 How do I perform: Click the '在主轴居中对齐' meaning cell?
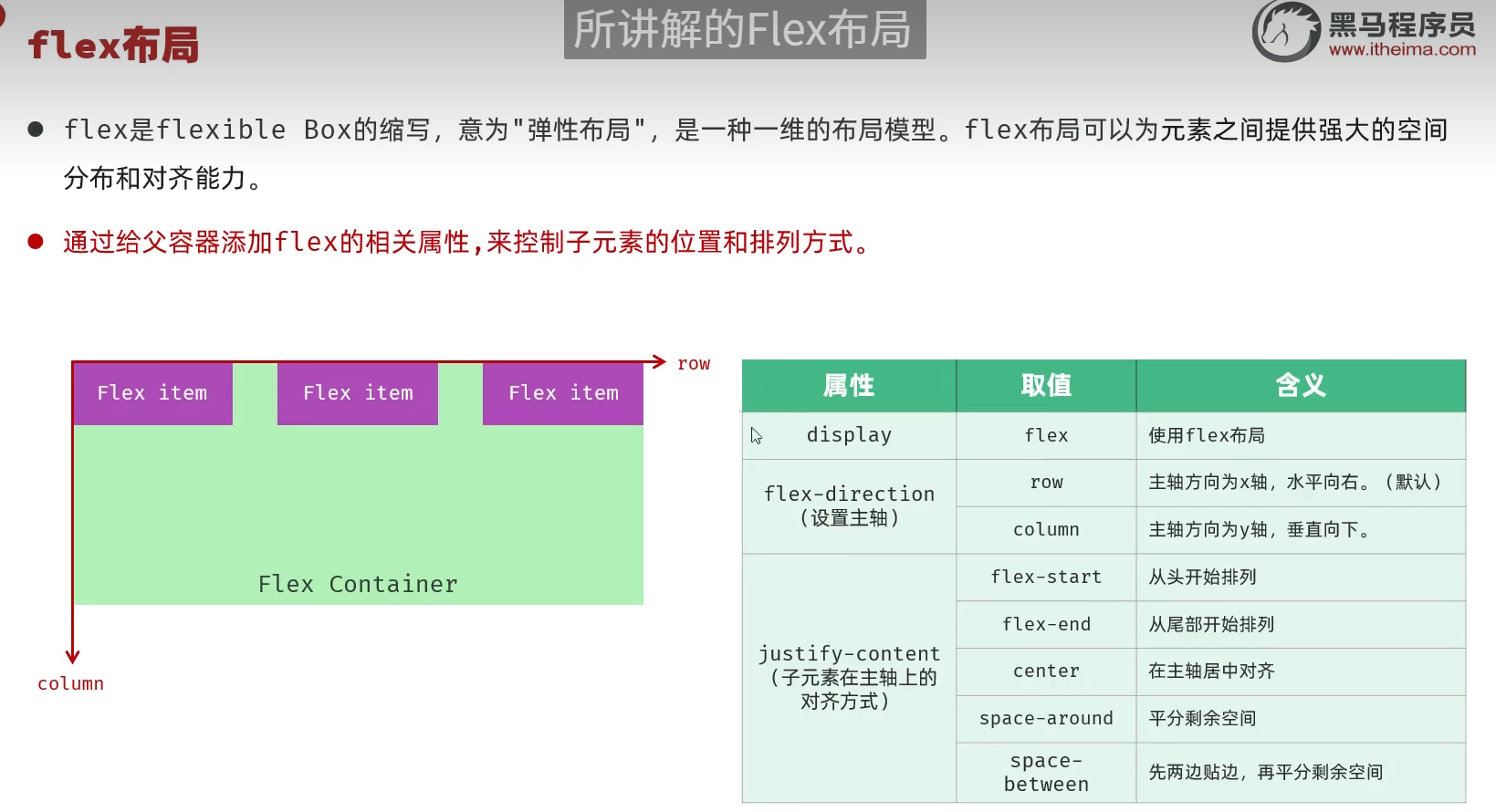coord(1301,671)
